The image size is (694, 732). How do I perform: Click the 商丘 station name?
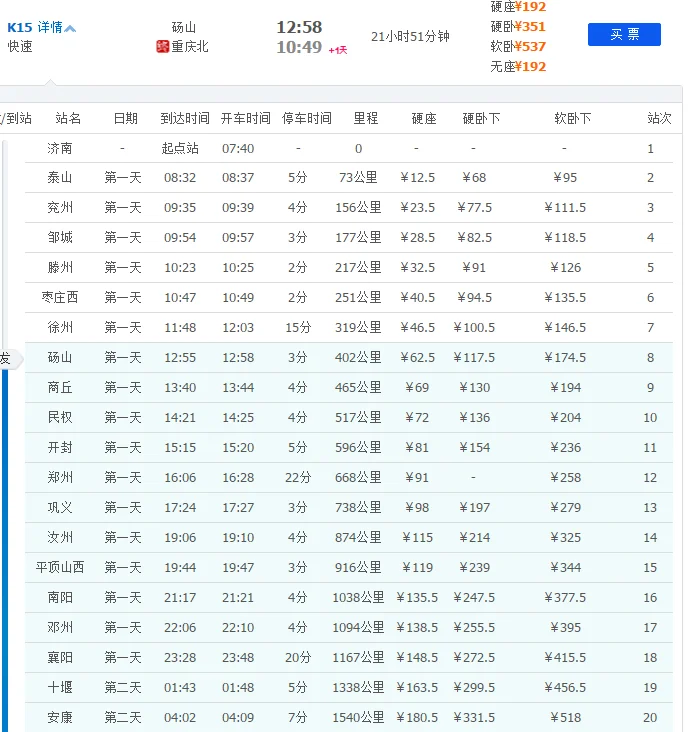point(60,387)
